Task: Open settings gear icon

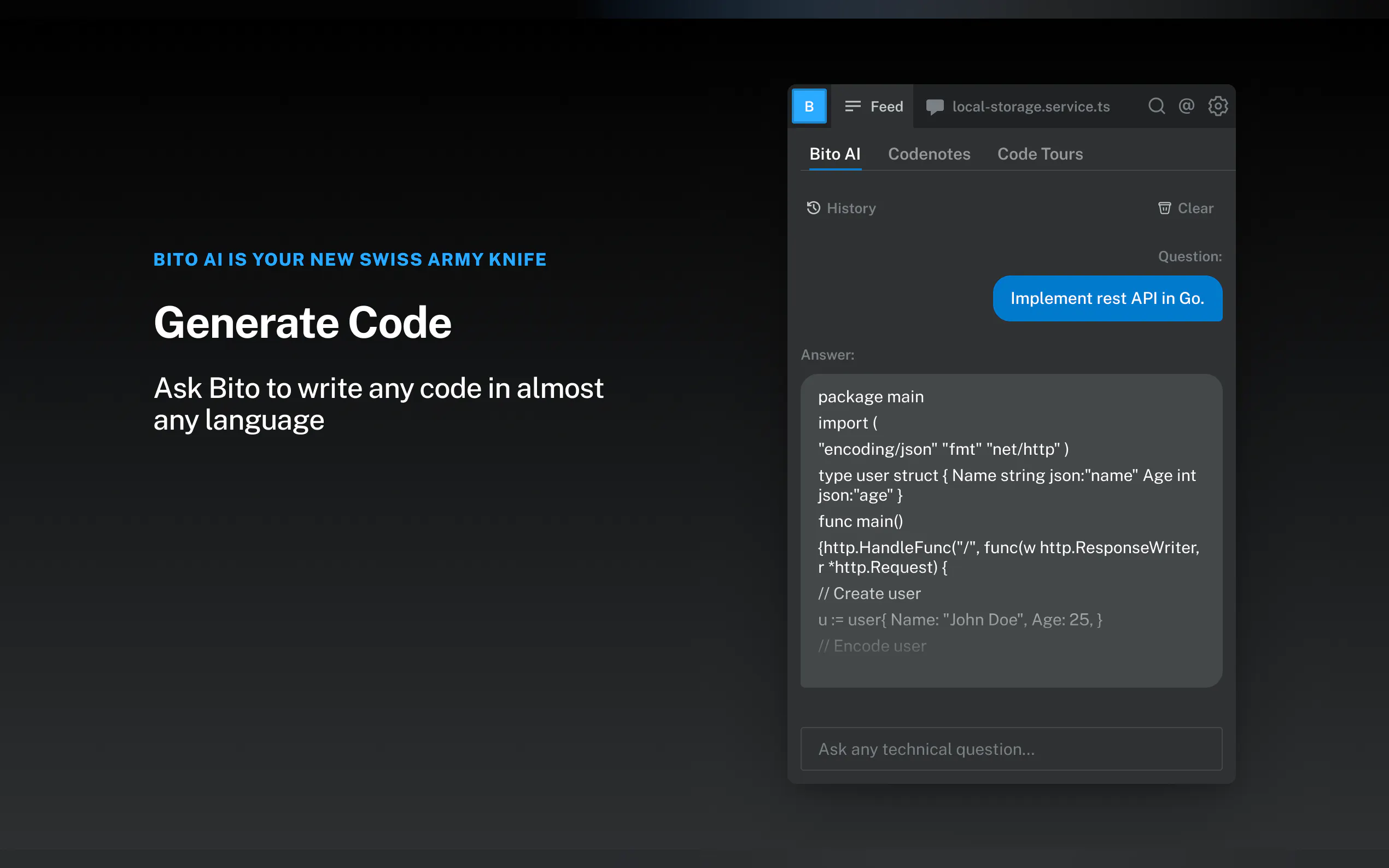Action: (x=1217, y=106)
